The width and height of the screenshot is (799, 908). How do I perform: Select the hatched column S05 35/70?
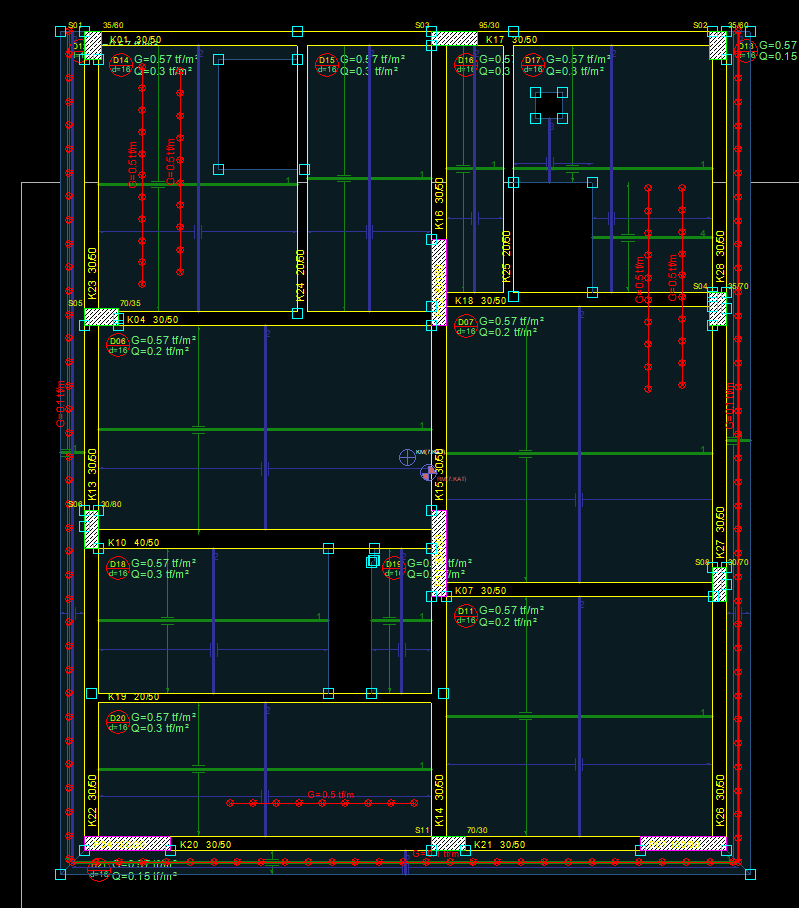pyautogui.click(x=101, y=317)
